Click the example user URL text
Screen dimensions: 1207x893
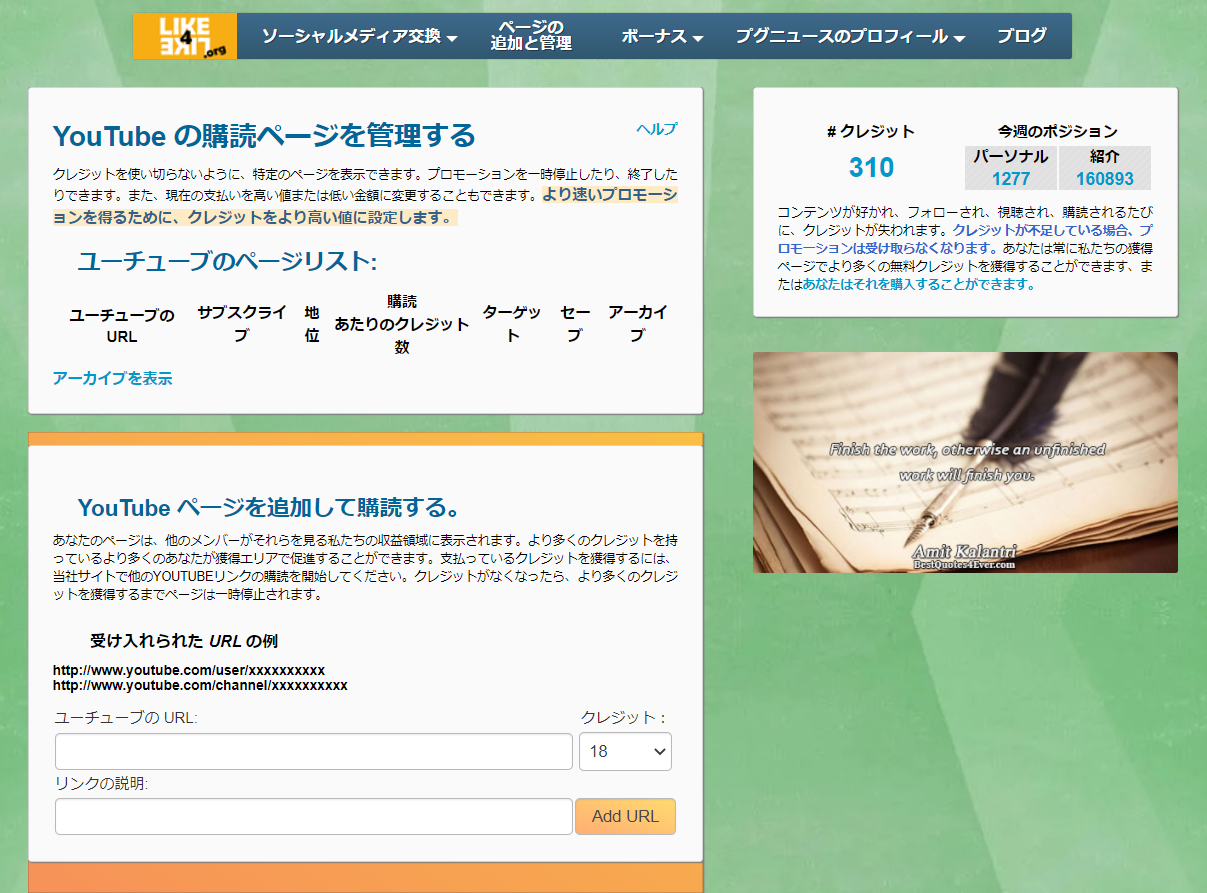tap(189, 670)
